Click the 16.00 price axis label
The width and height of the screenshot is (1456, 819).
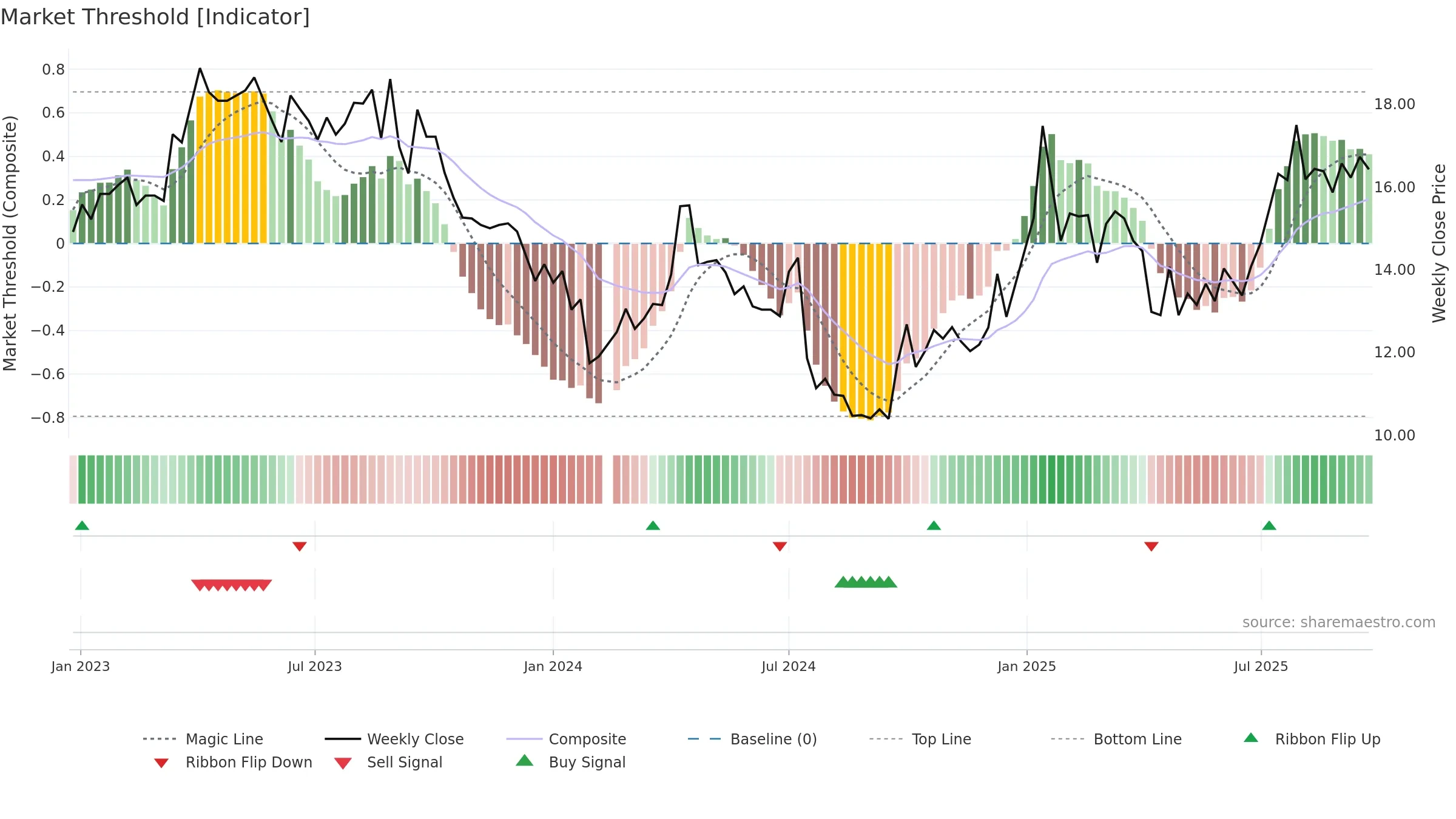[x=1395, y=187]
